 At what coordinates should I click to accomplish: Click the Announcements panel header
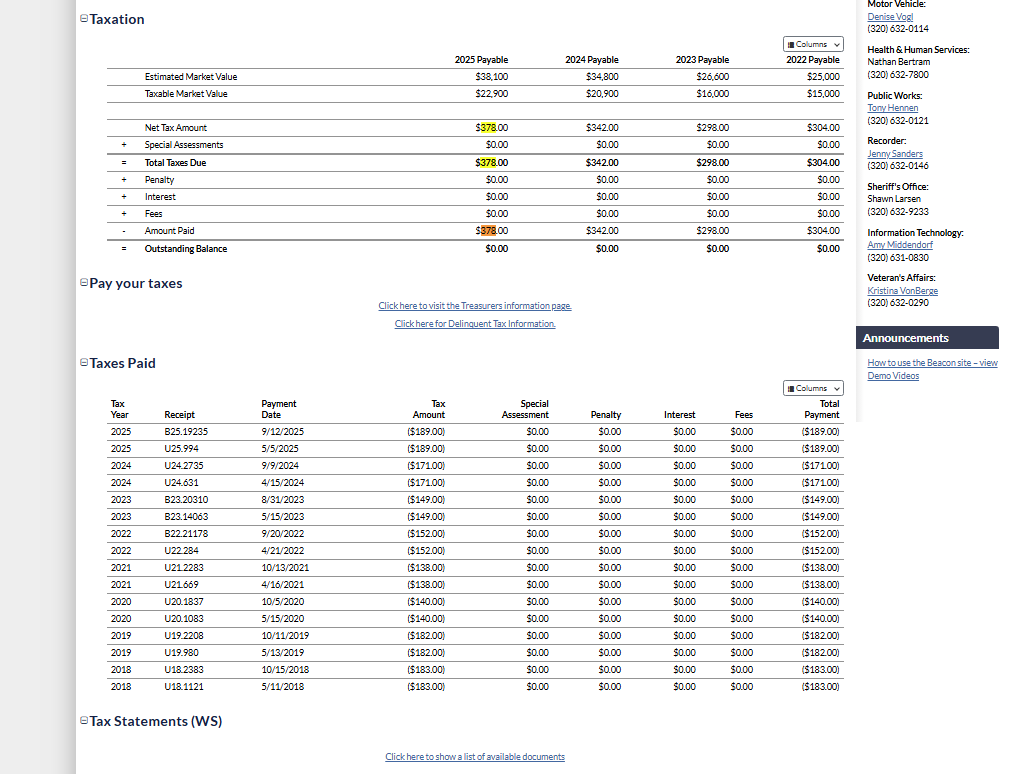pyautogui.click(x=927, y=338)
